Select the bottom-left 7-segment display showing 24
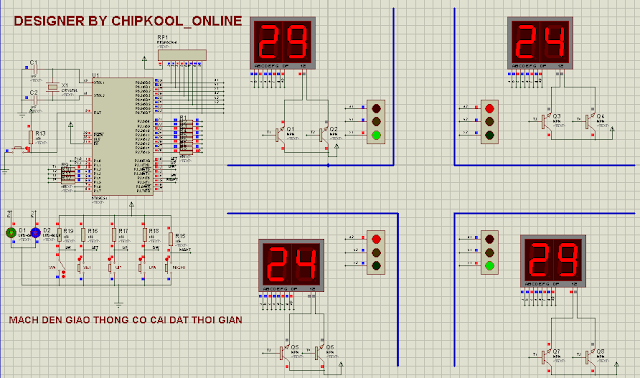 tap(291, 265)
